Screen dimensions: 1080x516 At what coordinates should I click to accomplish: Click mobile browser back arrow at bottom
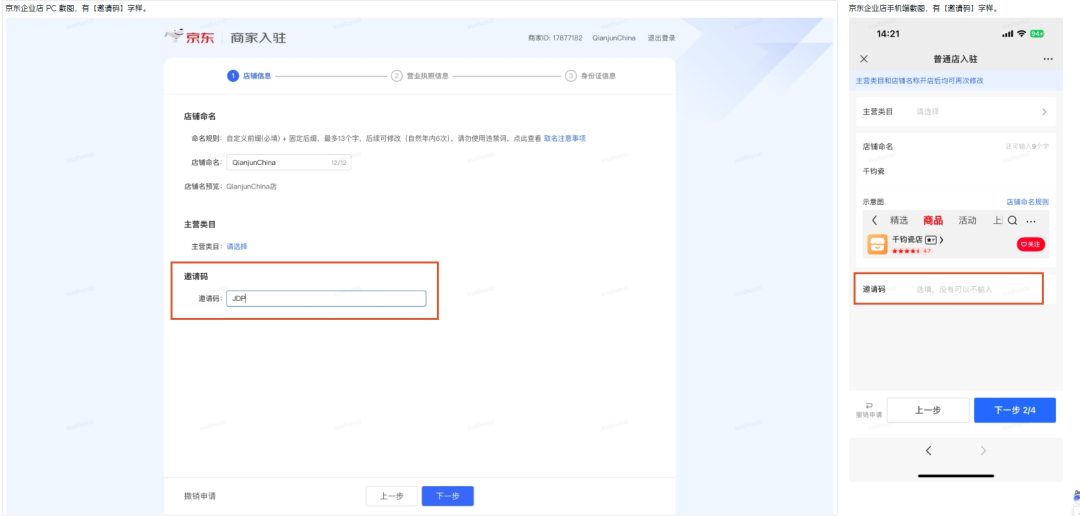[x=928, y=451]
